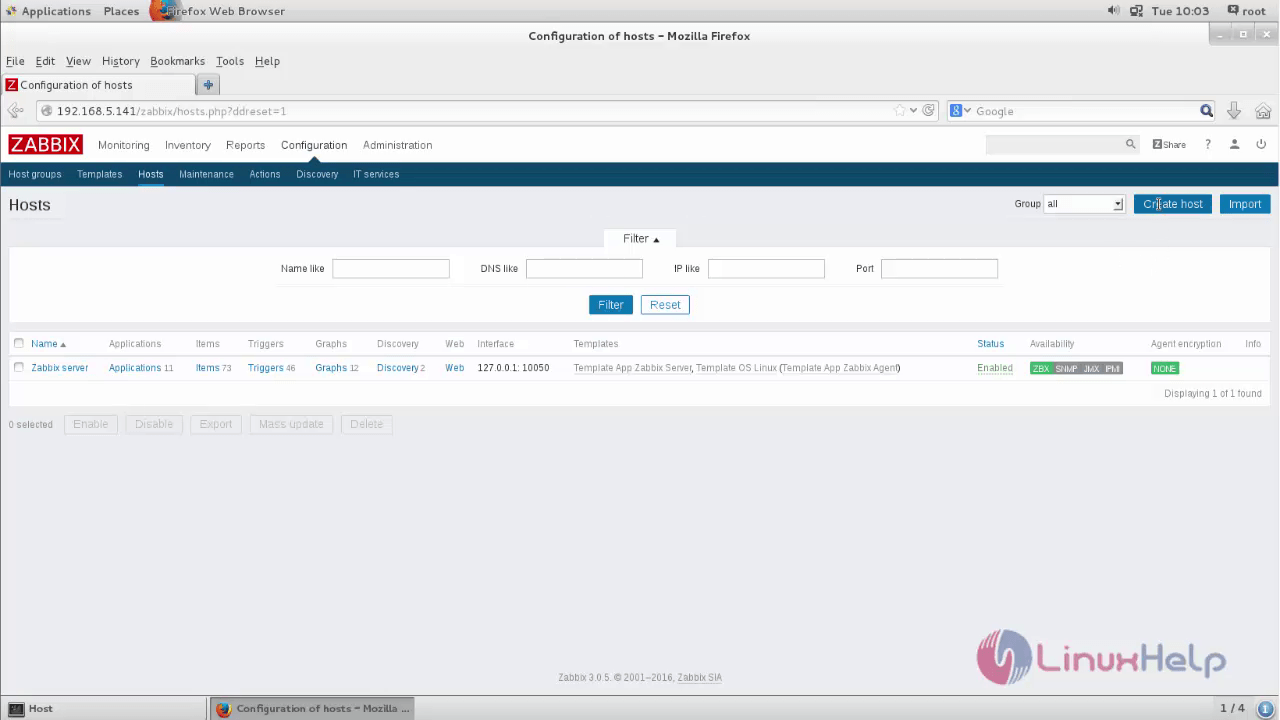Image resolution: width=1280 pixels, height=720 pixels.
Task: Click the Google search magnifier icon
Action: click(1207, 111)
